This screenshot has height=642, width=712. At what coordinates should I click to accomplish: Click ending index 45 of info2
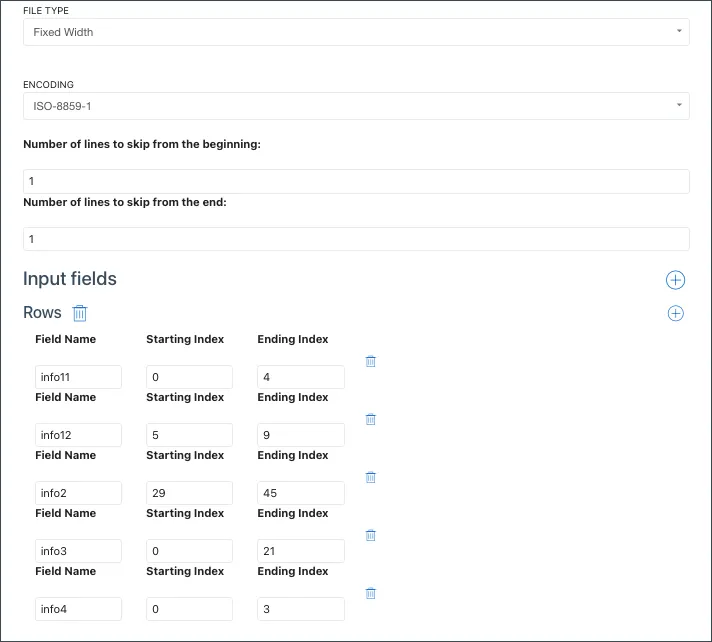click(x=301, y=493)
